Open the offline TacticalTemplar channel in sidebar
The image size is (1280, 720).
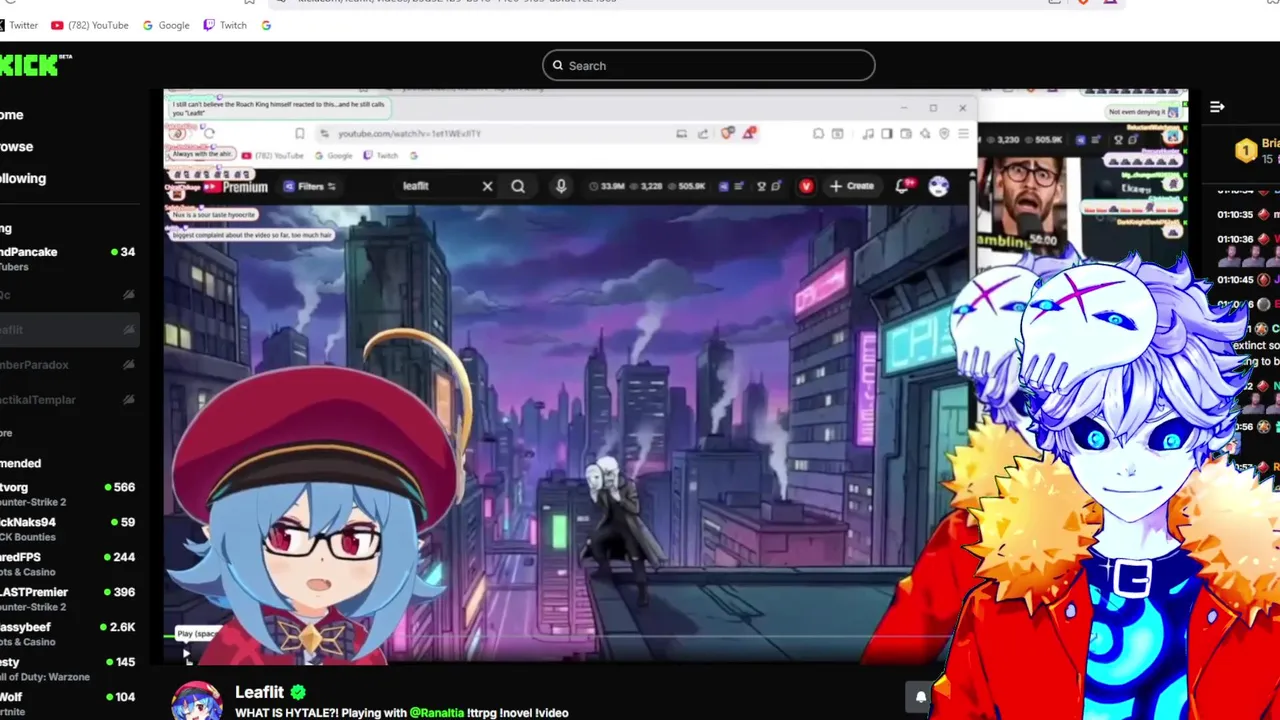click(68, 400)
